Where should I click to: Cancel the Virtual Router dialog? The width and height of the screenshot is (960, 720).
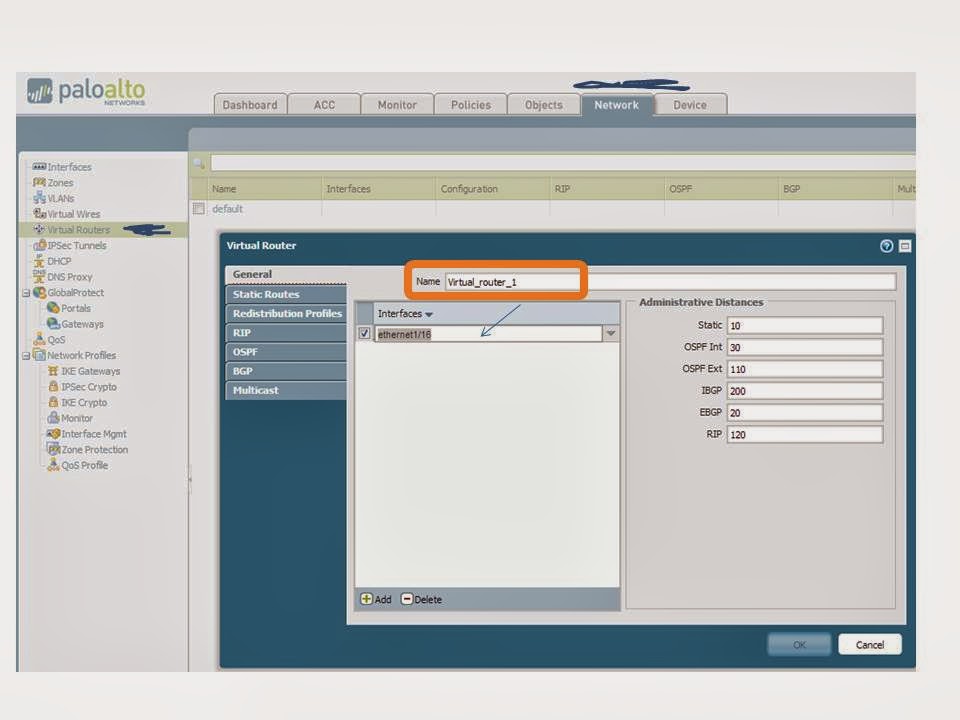[868, 644]
